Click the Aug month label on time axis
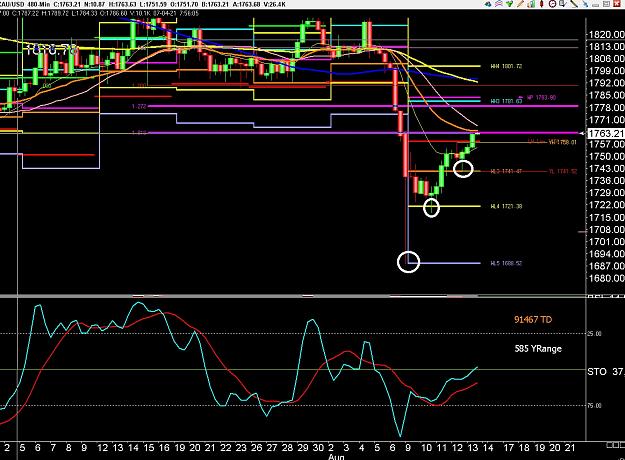 click(x=336, y=457)
